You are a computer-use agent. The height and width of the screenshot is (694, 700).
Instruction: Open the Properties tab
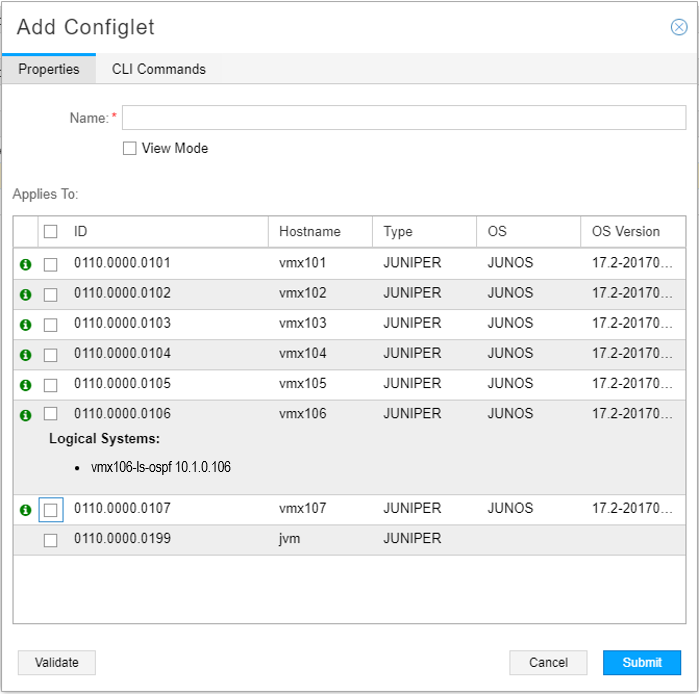tap(49, 69)
